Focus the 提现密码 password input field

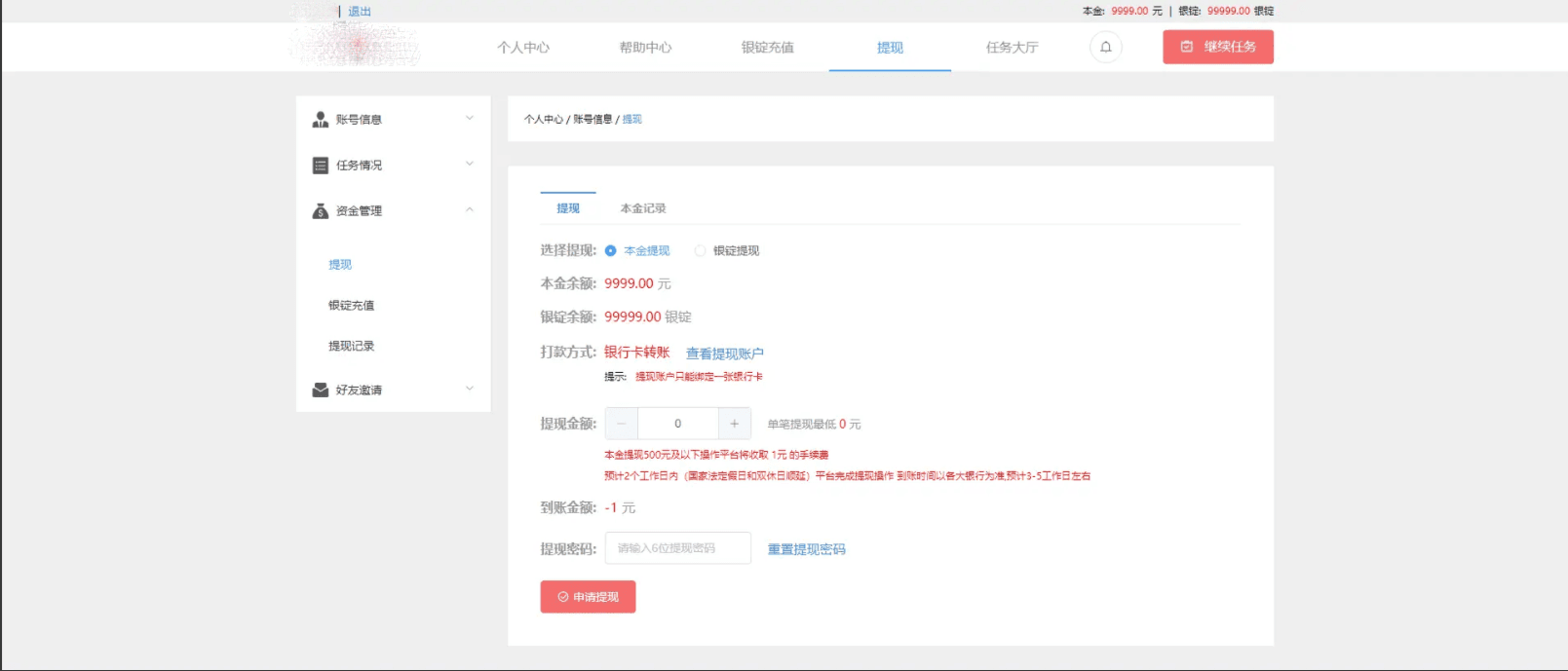(677, 548)
